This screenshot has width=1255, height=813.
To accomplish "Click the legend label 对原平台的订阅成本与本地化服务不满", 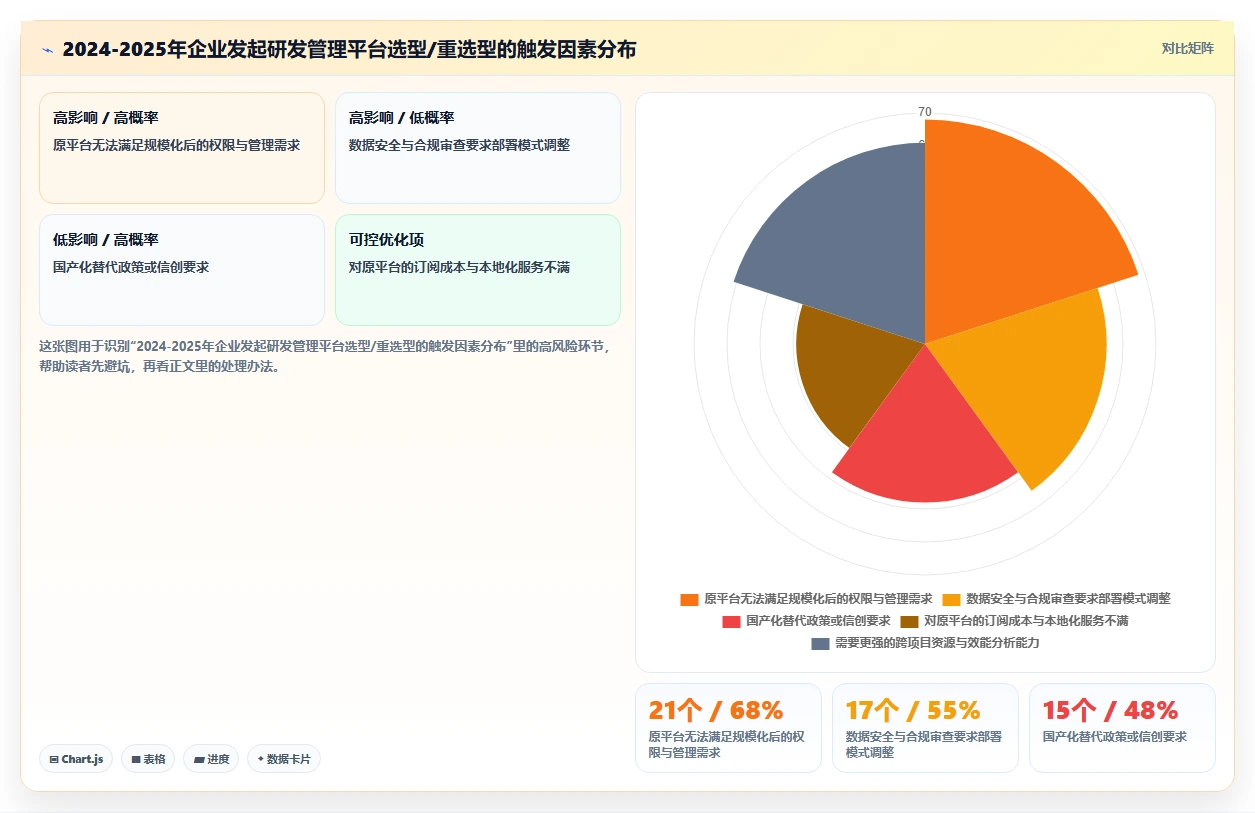I will point(1026,621).
